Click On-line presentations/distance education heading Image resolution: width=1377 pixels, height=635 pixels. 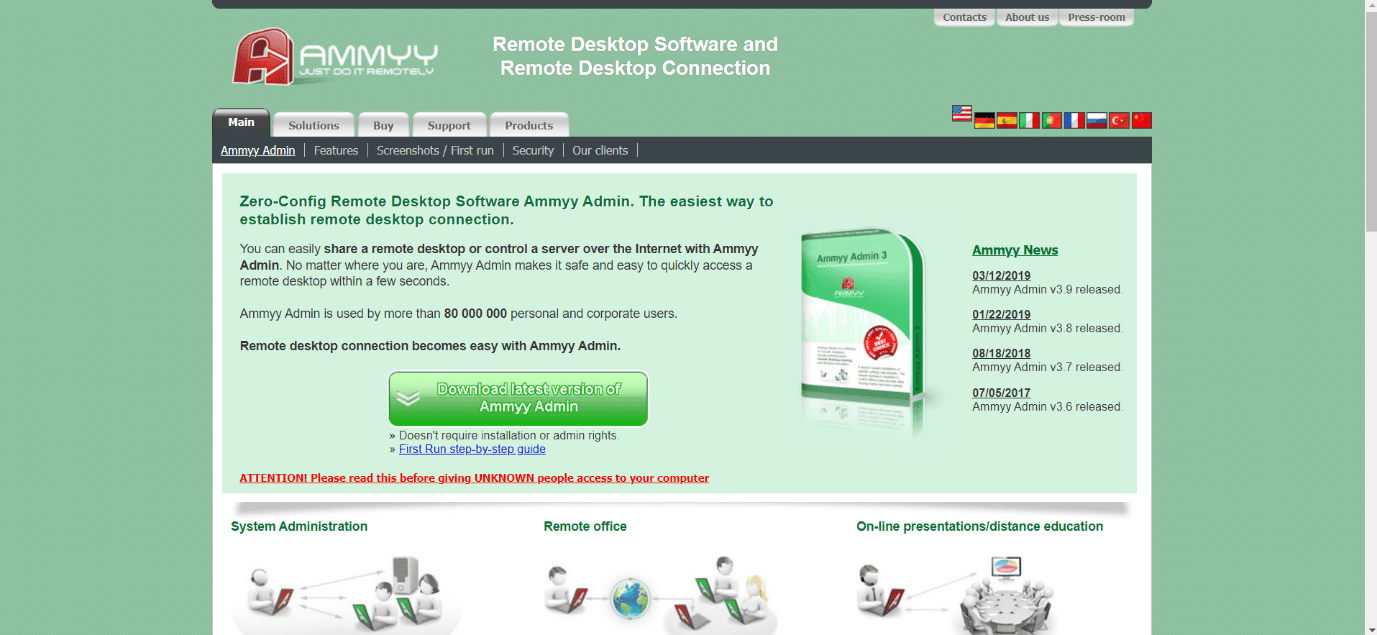click(x=980, y=526)
